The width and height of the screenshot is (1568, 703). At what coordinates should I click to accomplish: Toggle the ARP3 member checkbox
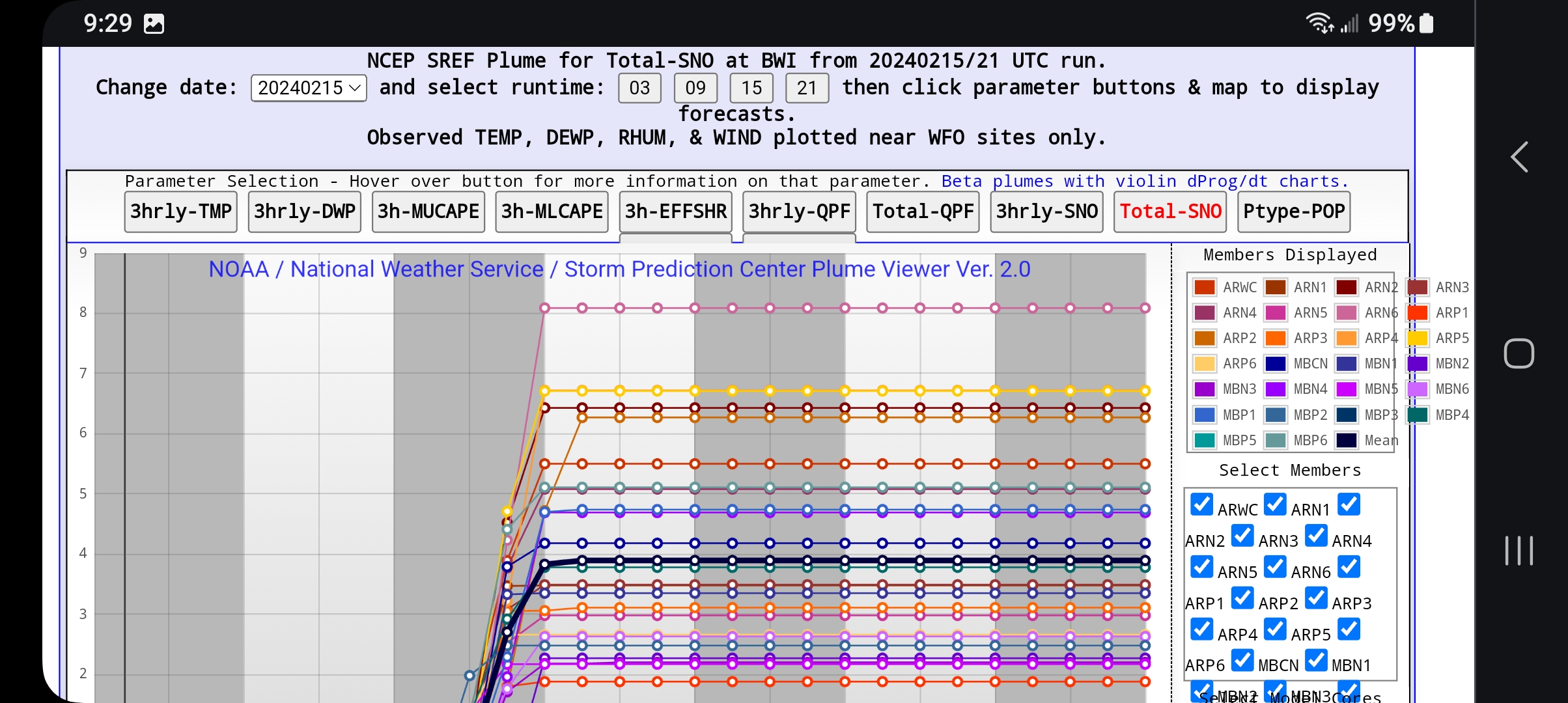pos(1316,598)
